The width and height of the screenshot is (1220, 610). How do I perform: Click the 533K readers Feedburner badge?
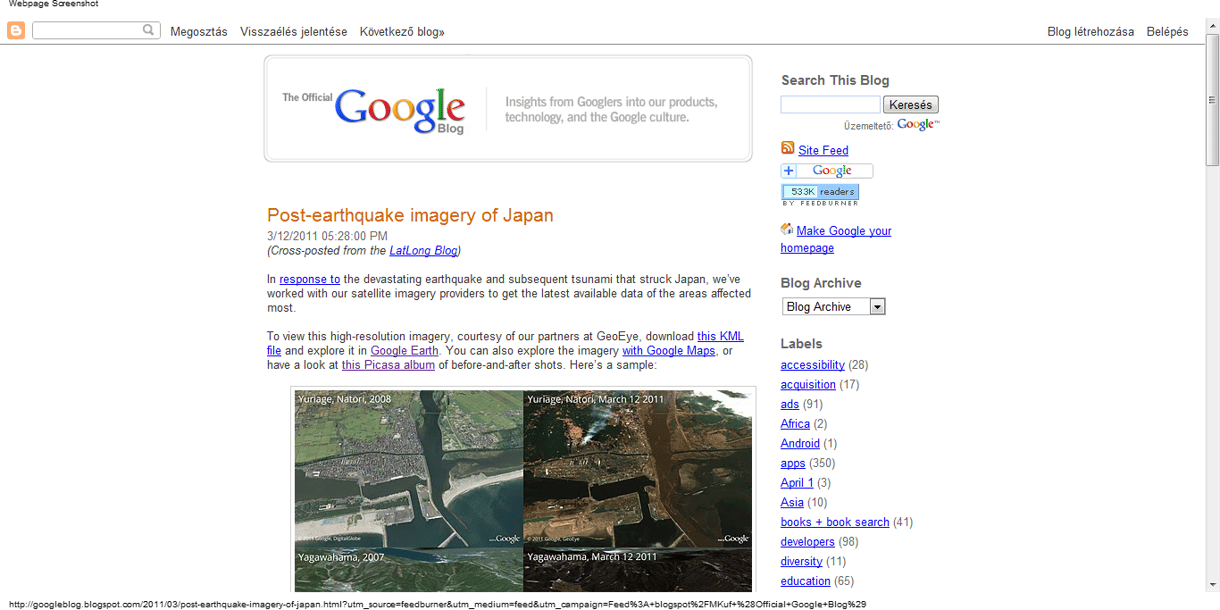[x=820, y=192]
